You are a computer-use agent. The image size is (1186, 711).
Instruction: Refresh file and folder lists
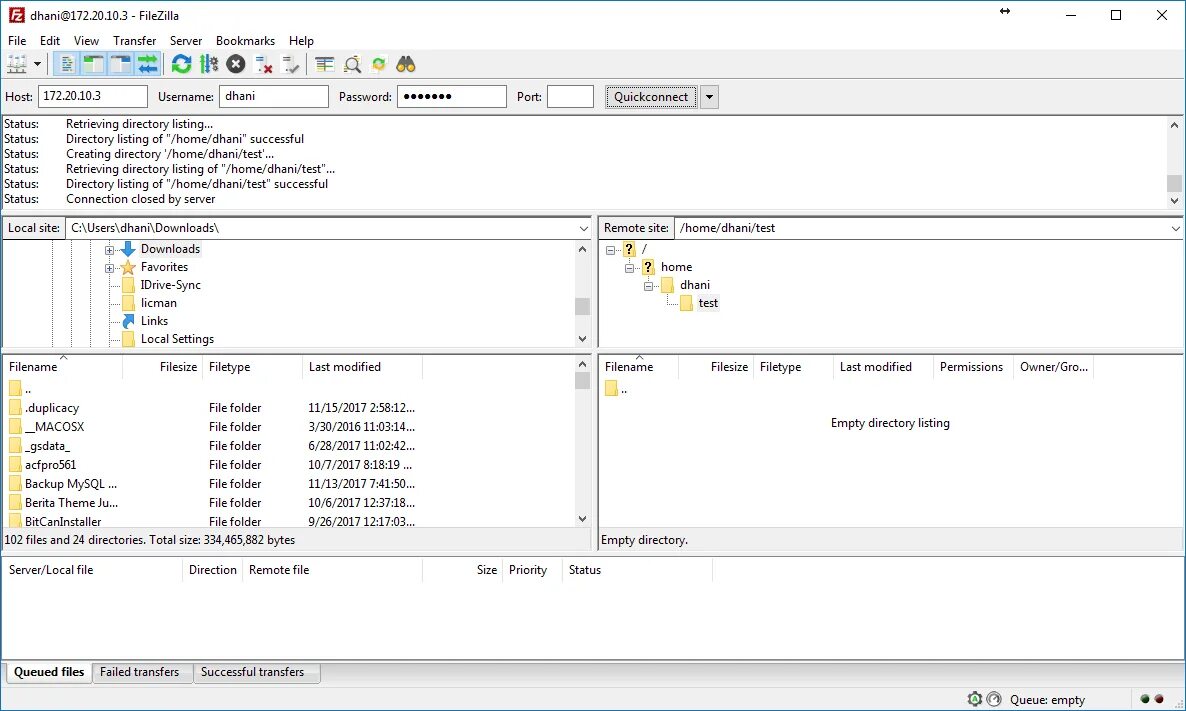(x=181, y=64)
